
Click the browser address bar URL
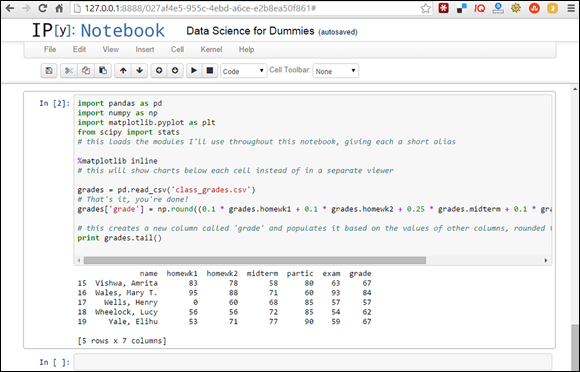200,8
